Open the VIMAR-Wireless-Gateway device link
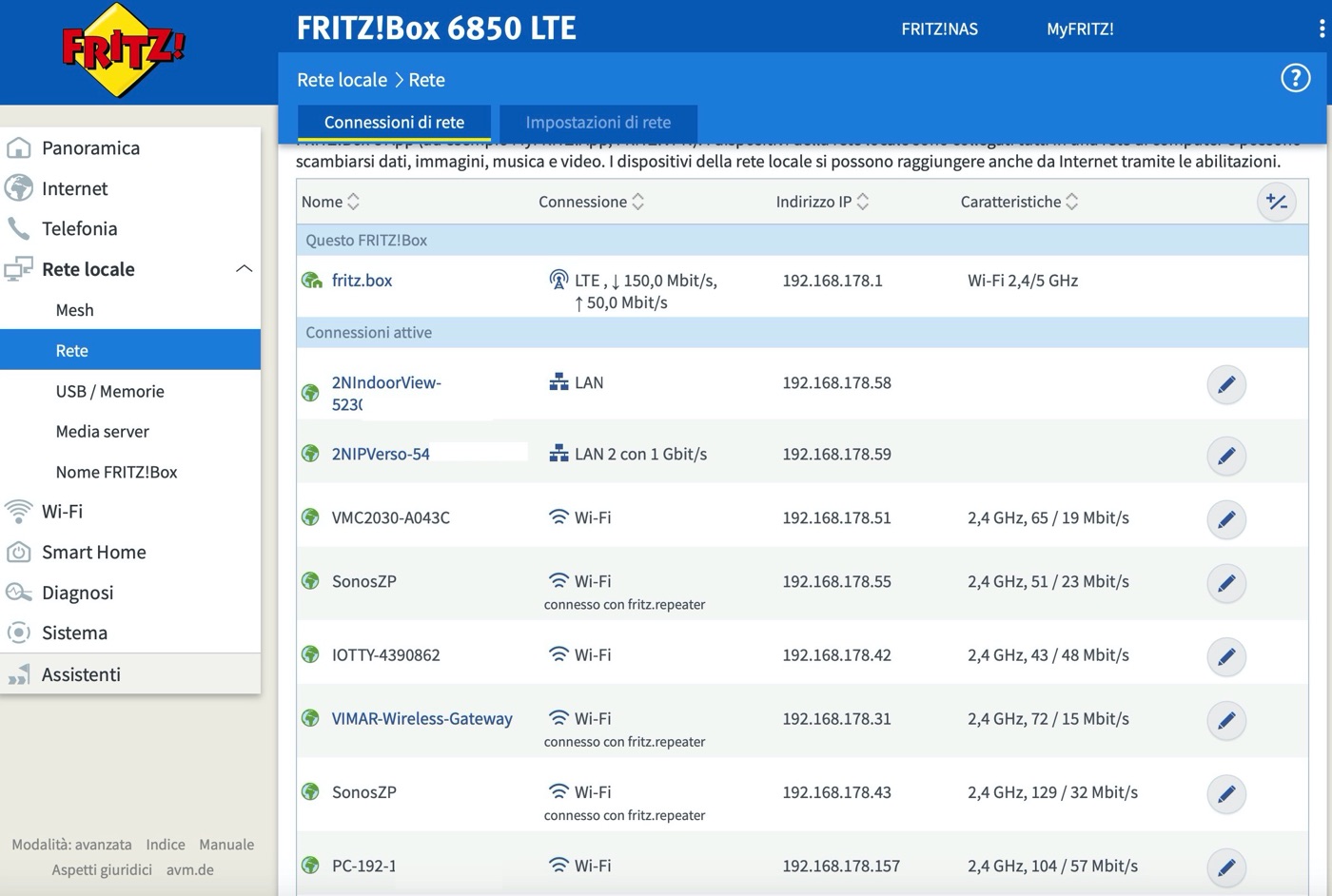 [421, 719]
